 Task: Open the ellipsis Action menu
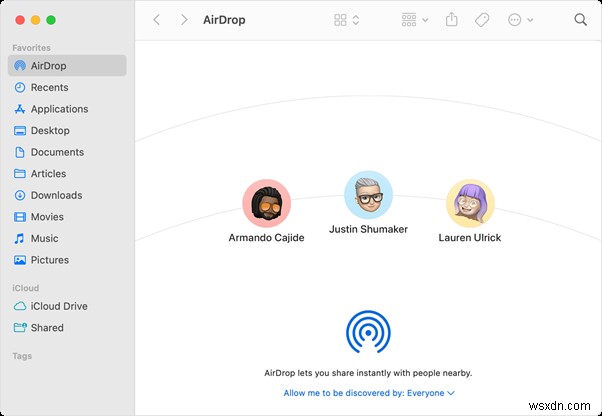tap(520, 20)
